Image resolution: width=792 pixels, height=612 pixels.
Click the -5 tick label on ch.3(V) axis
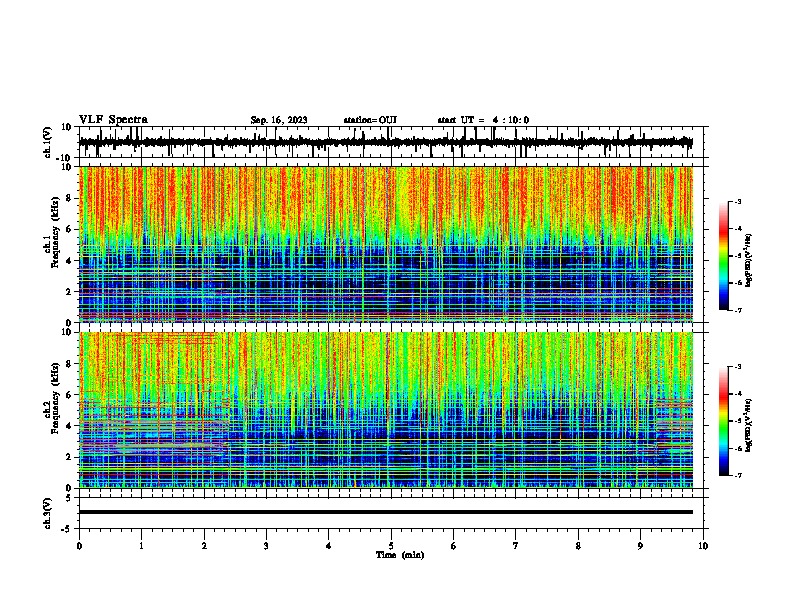pyautogui.click(x=68, y=529)
